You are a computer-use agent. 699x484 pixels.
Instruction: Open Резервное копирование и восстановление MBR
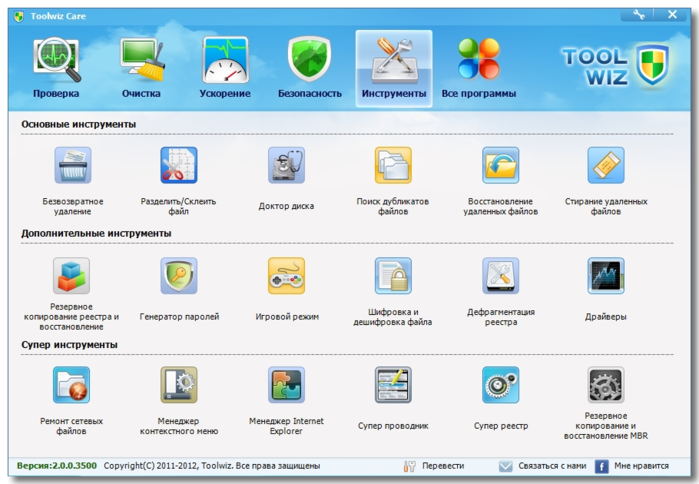click(606, 385)
